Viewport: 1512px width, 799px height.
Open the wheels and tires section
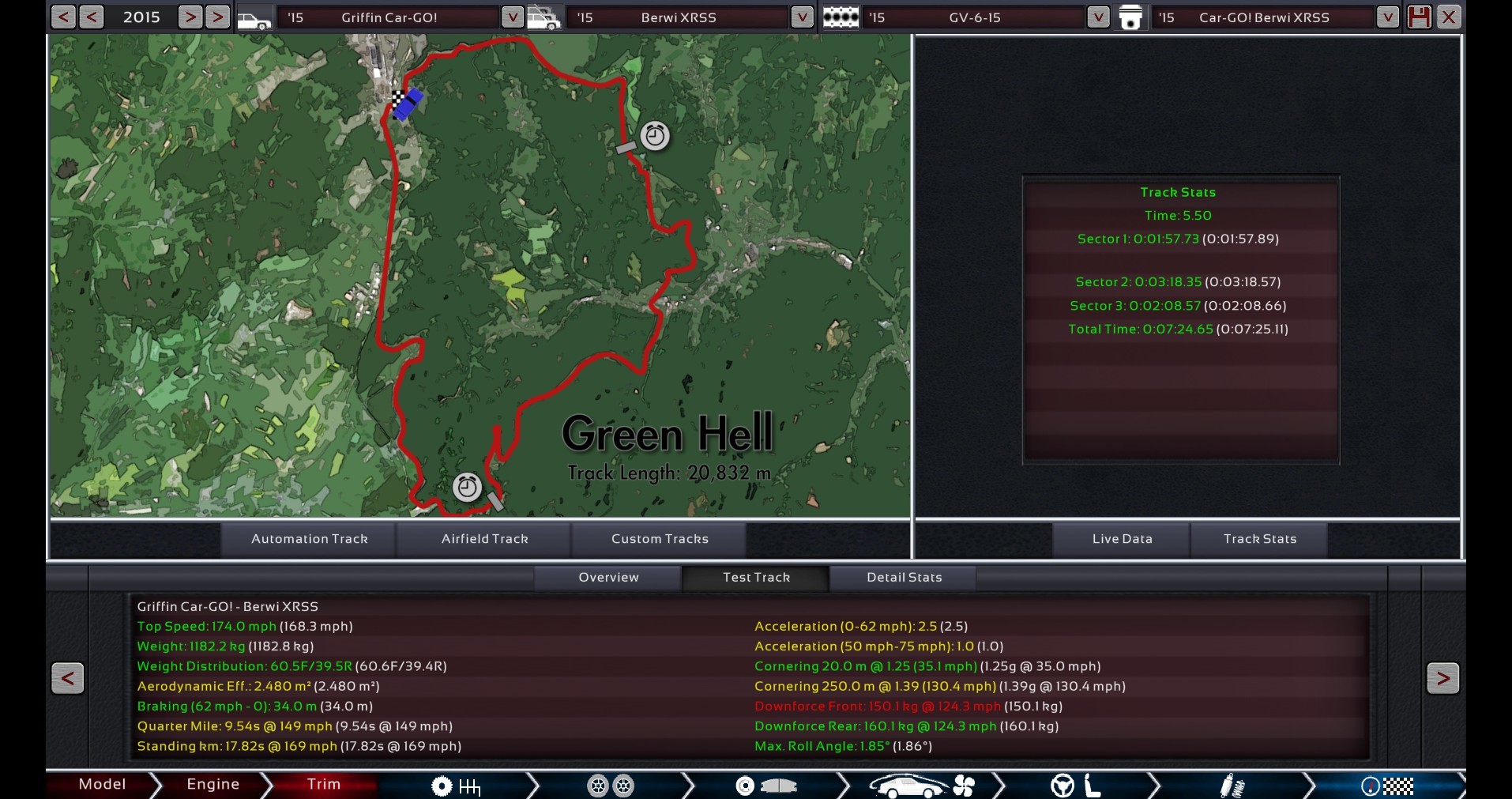coord(610,786)
